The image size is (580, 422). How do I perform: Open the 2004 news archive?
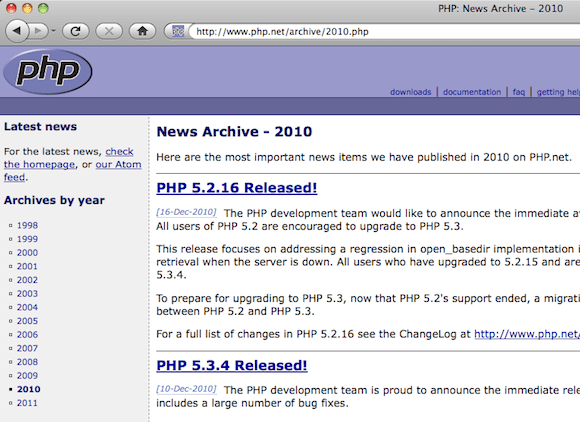27,307
